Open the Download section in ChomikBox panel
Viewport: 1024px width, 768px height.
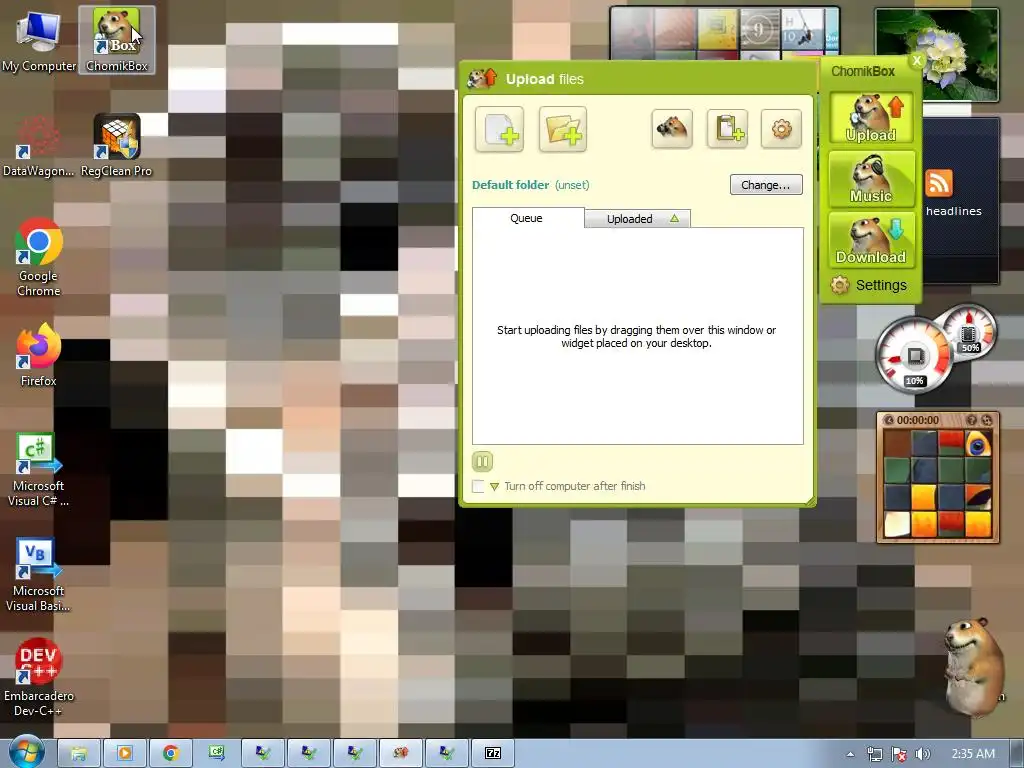pos(871,240)
